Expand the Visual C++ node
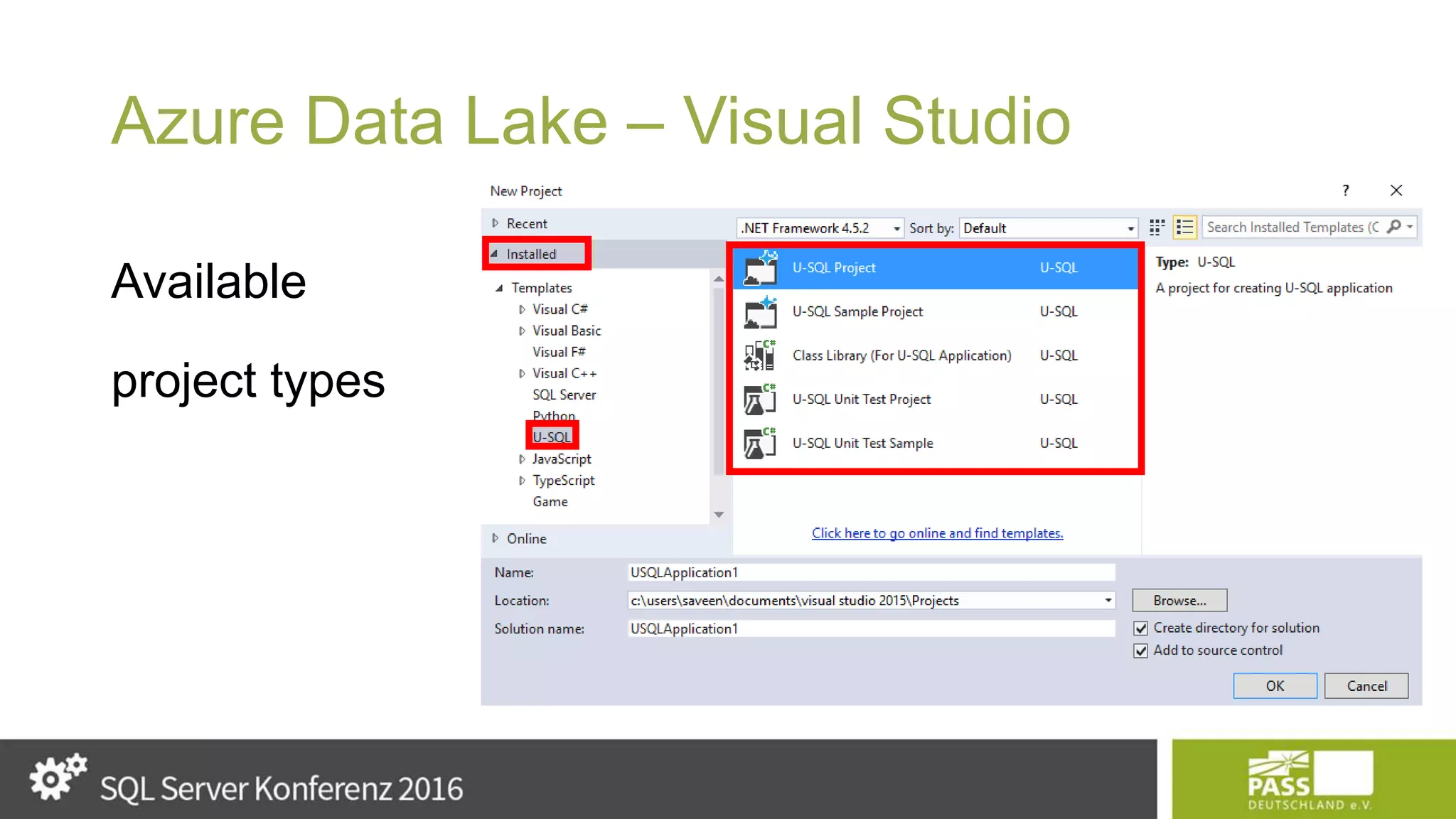Screen dimensions: 1456x819 point(522,373)
